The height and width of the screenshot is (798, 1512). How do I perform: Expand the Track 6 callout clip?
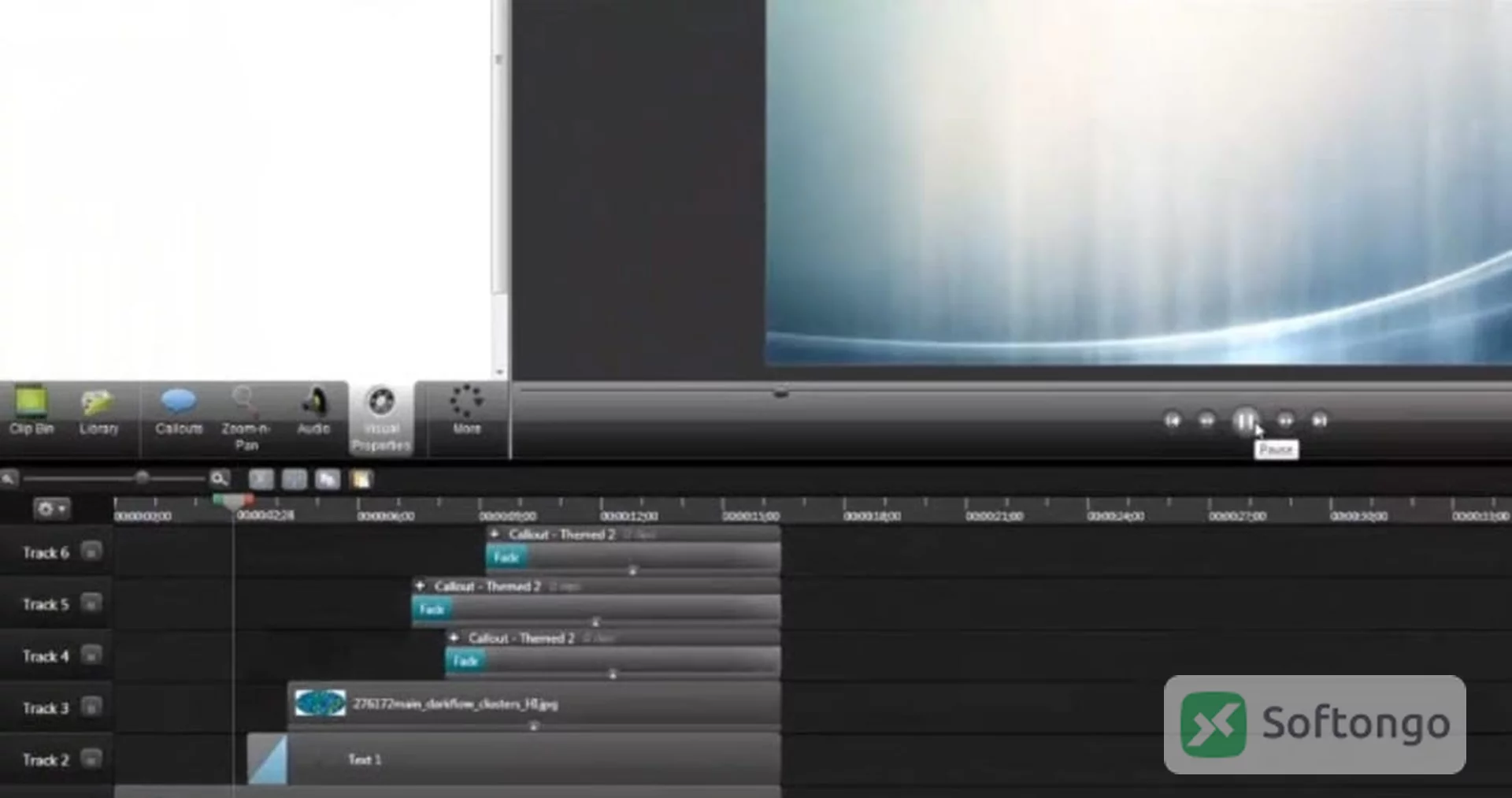click(x=495, y=534)
